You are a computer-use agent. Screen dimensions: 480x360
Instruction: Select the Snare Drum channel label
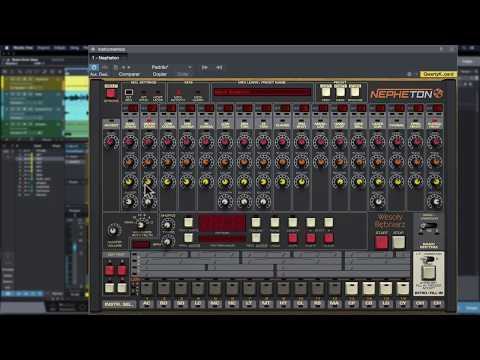pos(149,125)
